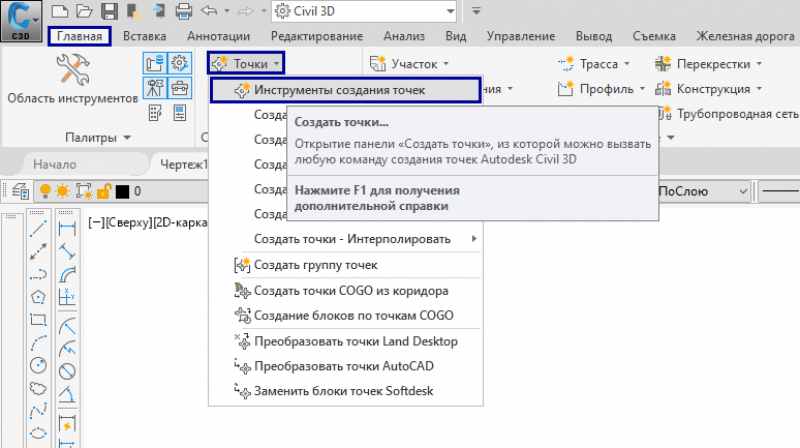Select the Rectangle drawing tool

pyautogui.click(x=38, y=320)
